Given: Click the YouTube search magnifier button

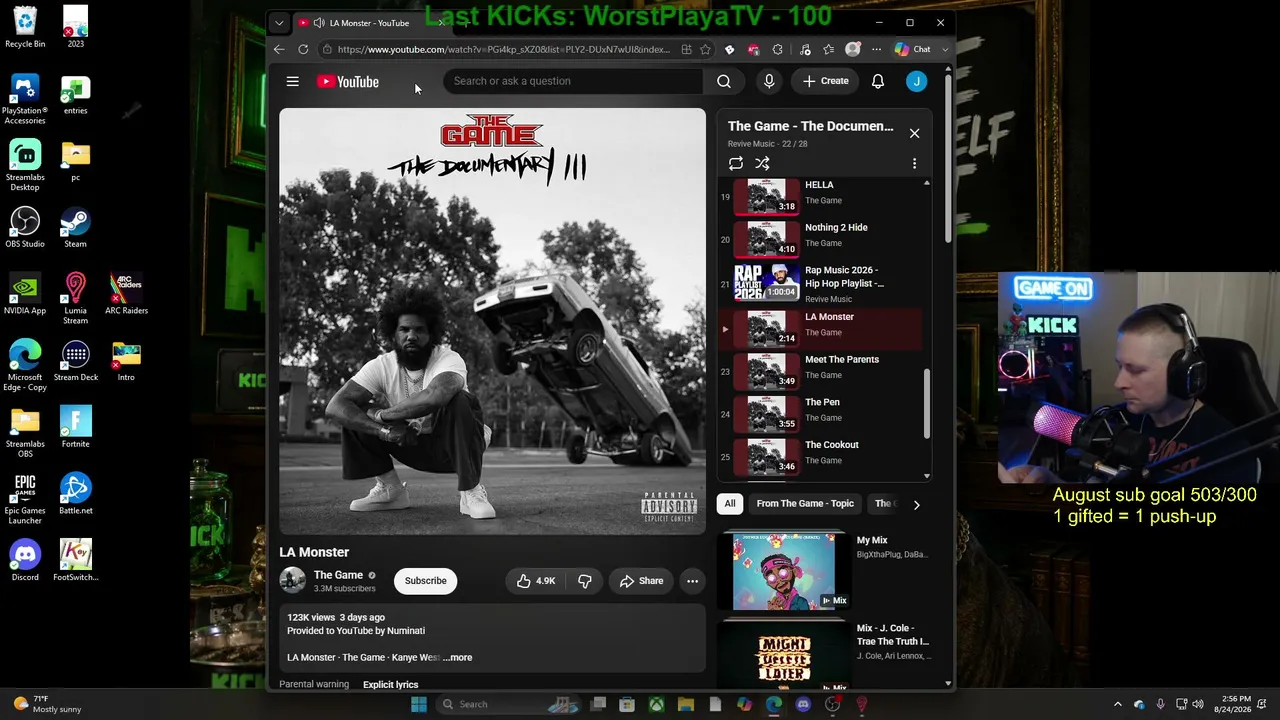Looking at the screenshot, I should [724, 81].
